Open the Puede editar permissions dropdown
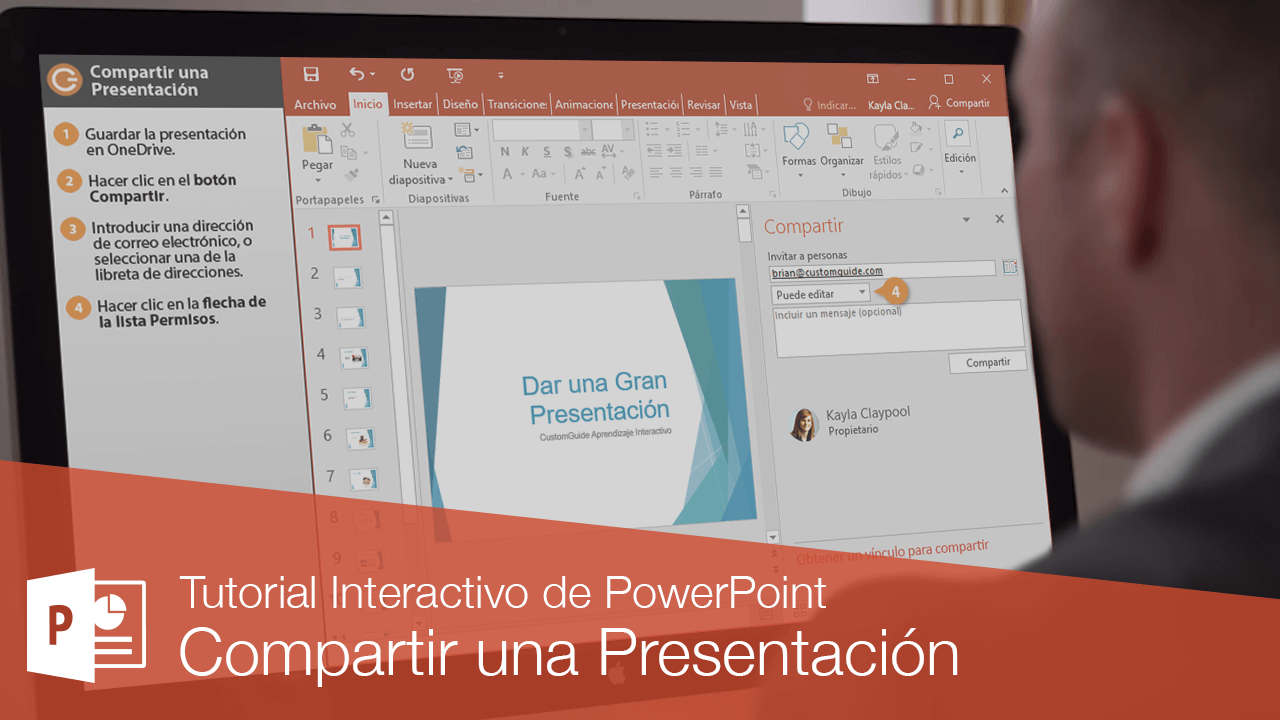This screenshot has width=1280, height=720. pos(821,293)
